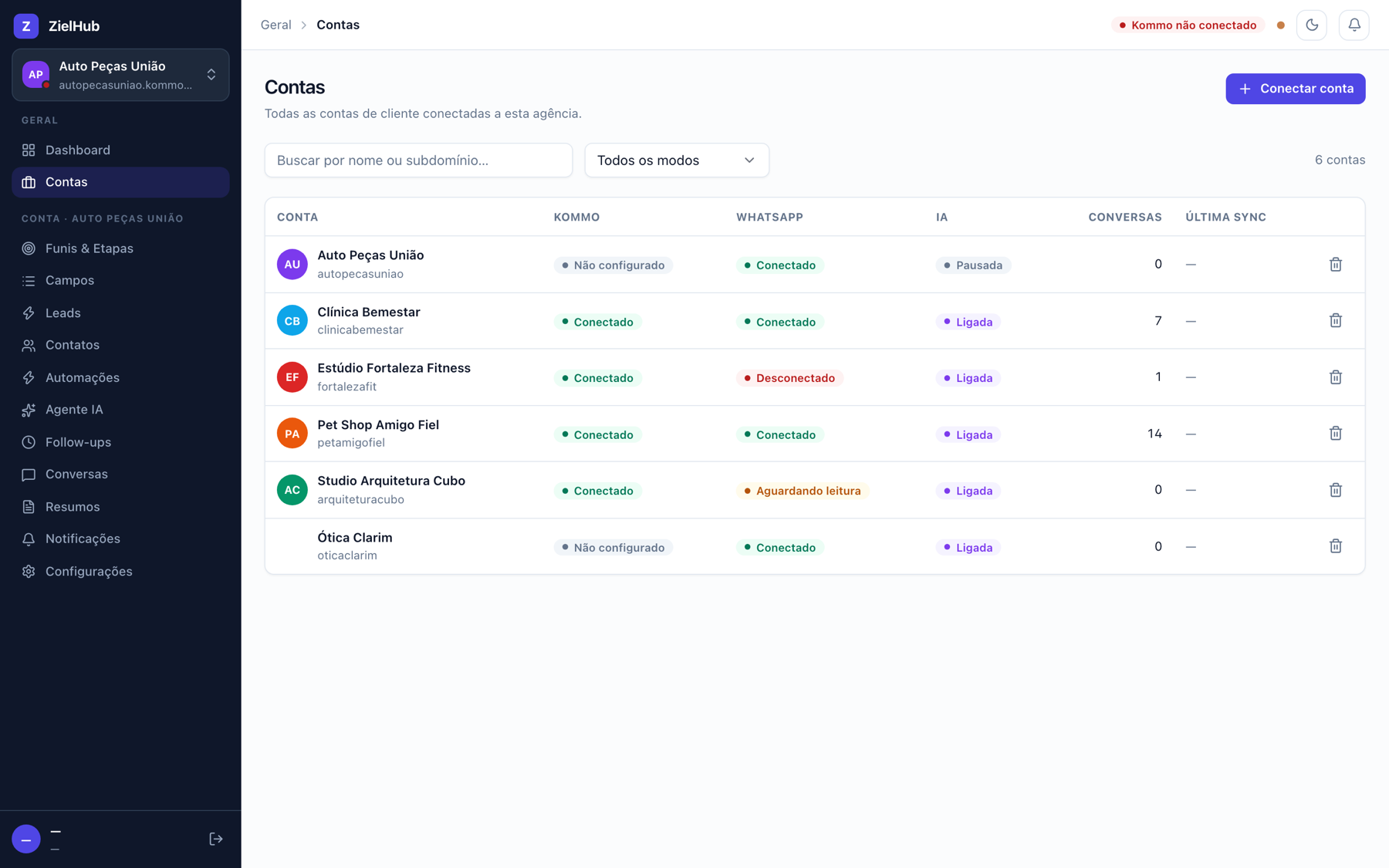
Task: Click the Pausada IA badge for Auto Peças União
Action: pos(973,265)
